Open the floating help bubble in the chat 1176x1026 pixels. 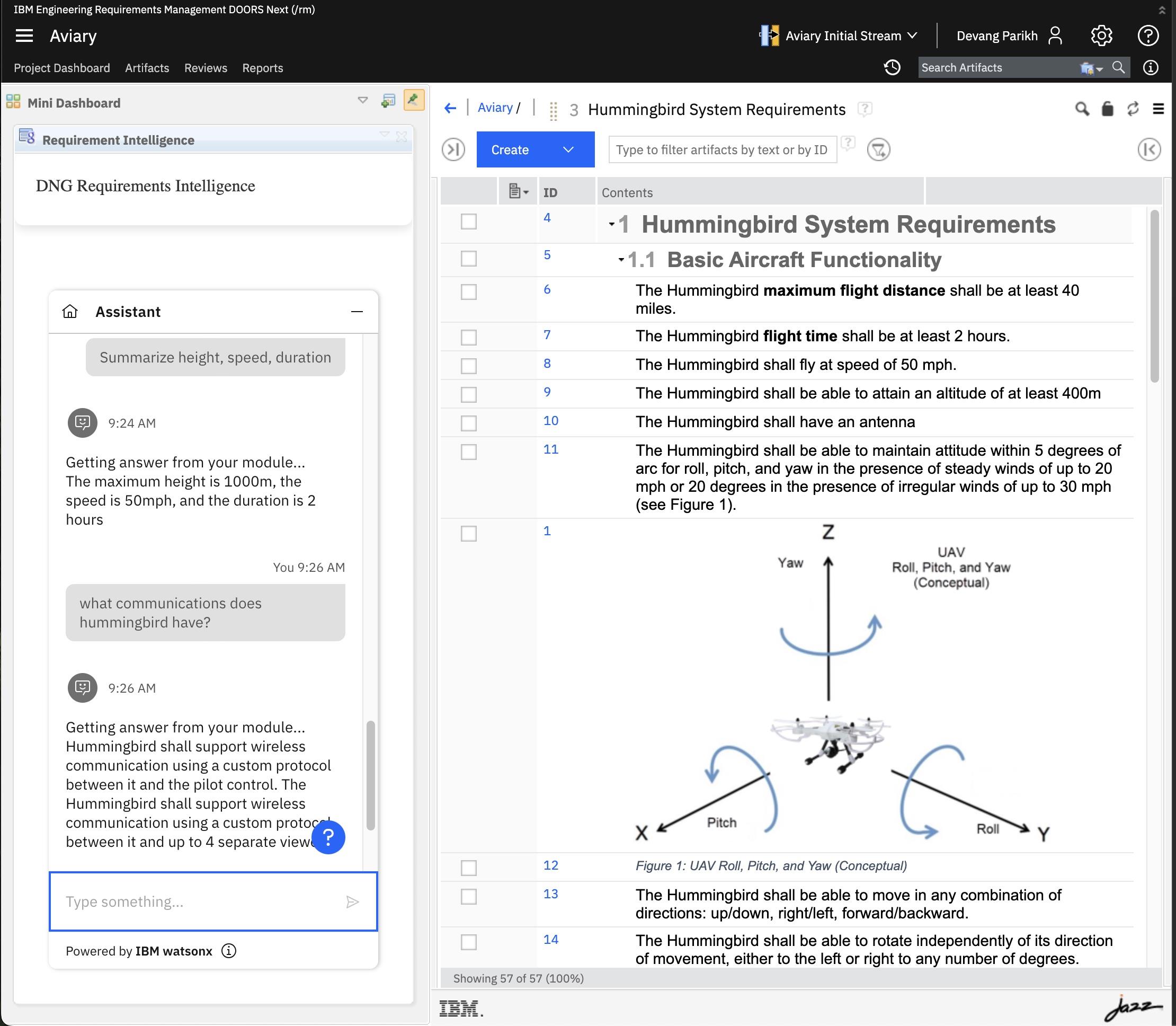328,837
